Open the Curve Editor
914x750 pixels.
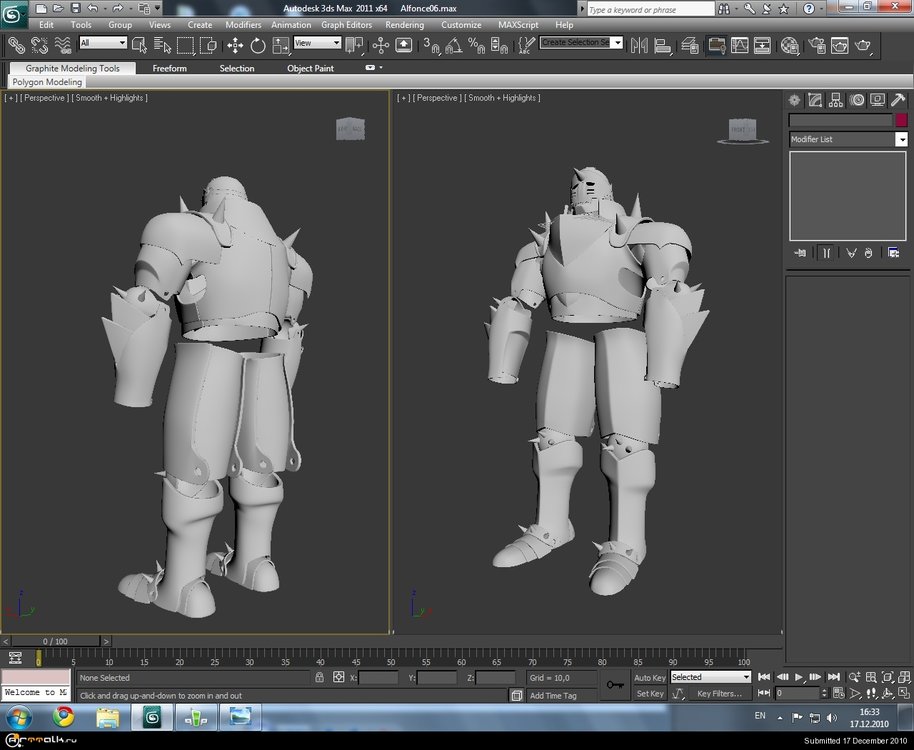coord(739,45)
